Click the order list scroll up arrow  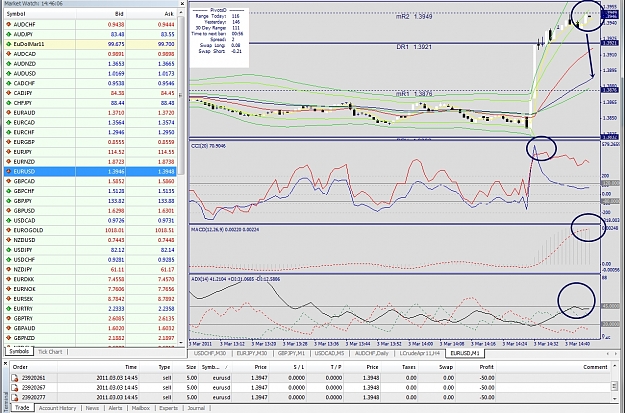point(614,367)
